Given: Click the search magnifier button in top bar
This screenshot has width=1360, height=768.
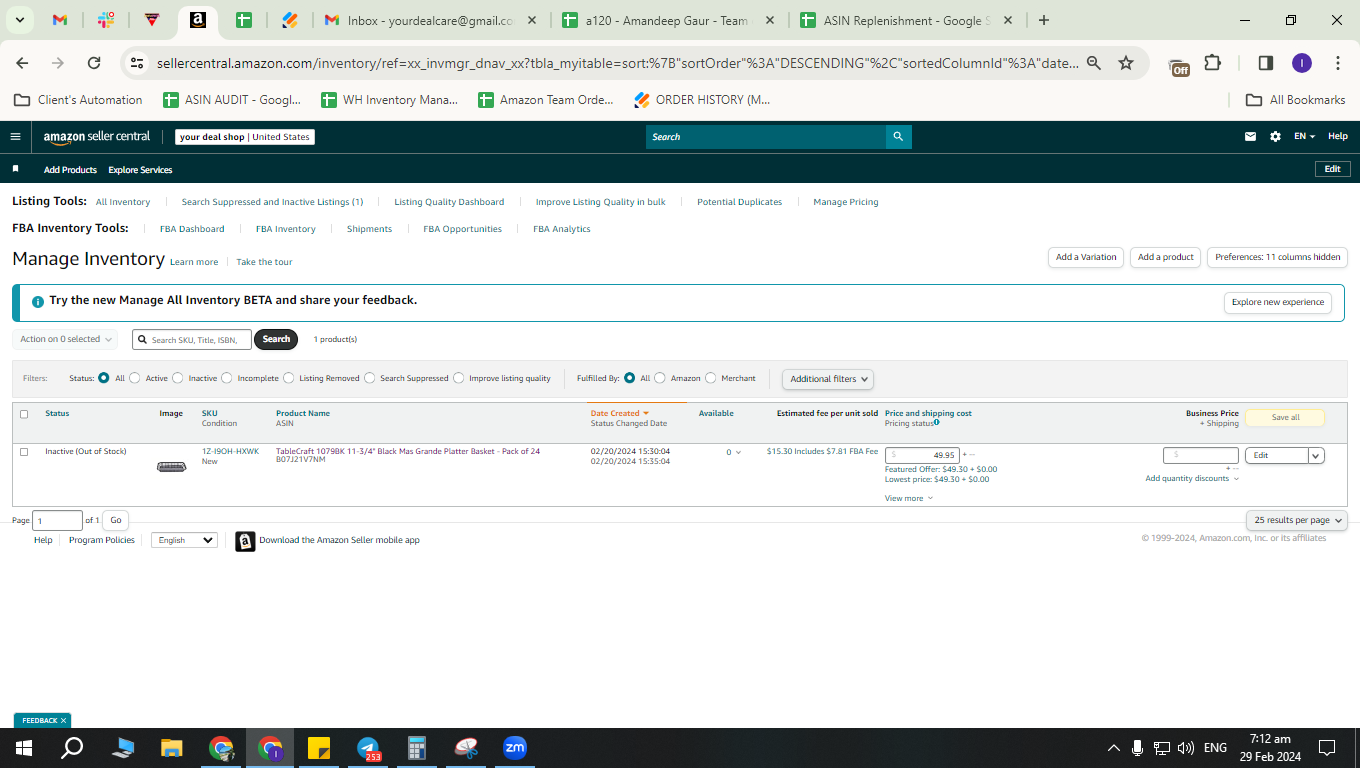Looking at the screenshot, I should [x=898, y=137].
